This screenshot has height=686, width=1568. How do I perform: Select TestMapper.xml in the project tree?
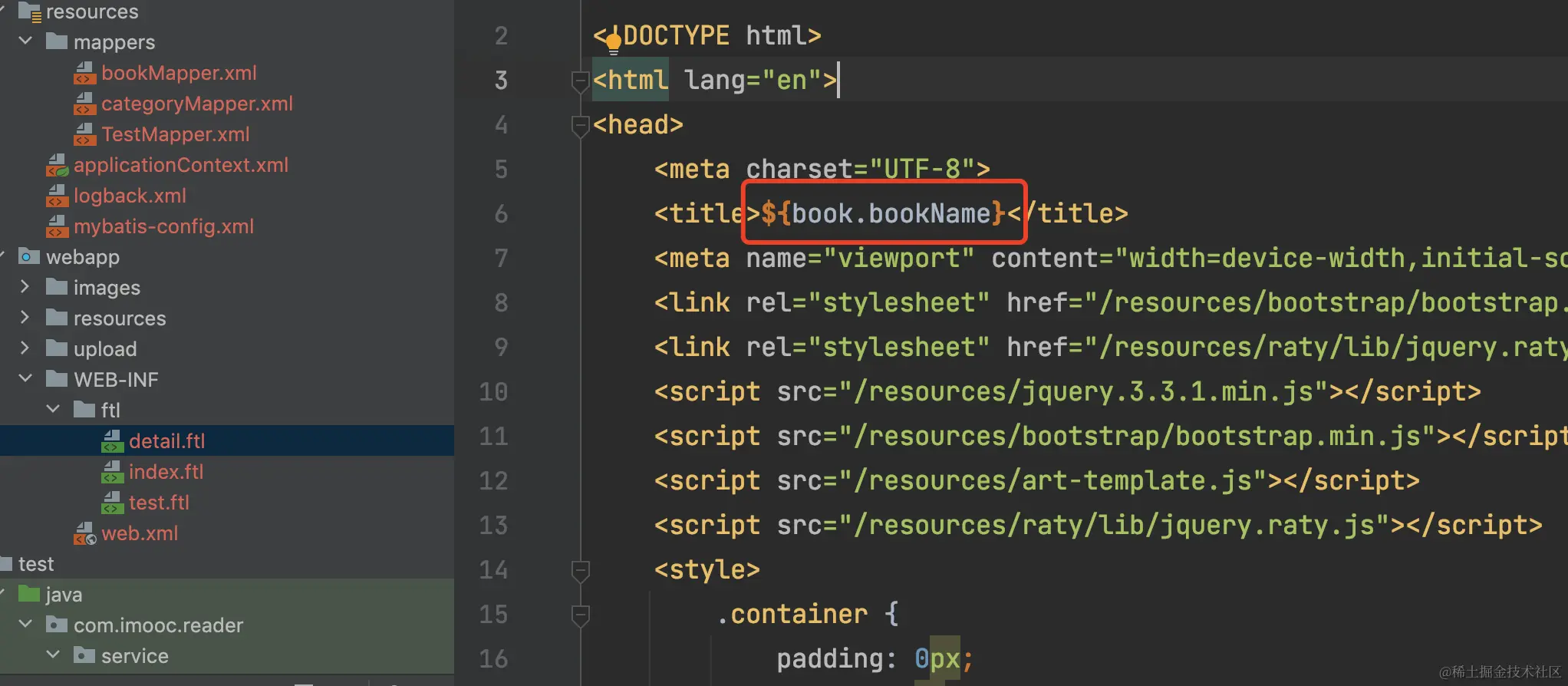[x=176, y=134]
